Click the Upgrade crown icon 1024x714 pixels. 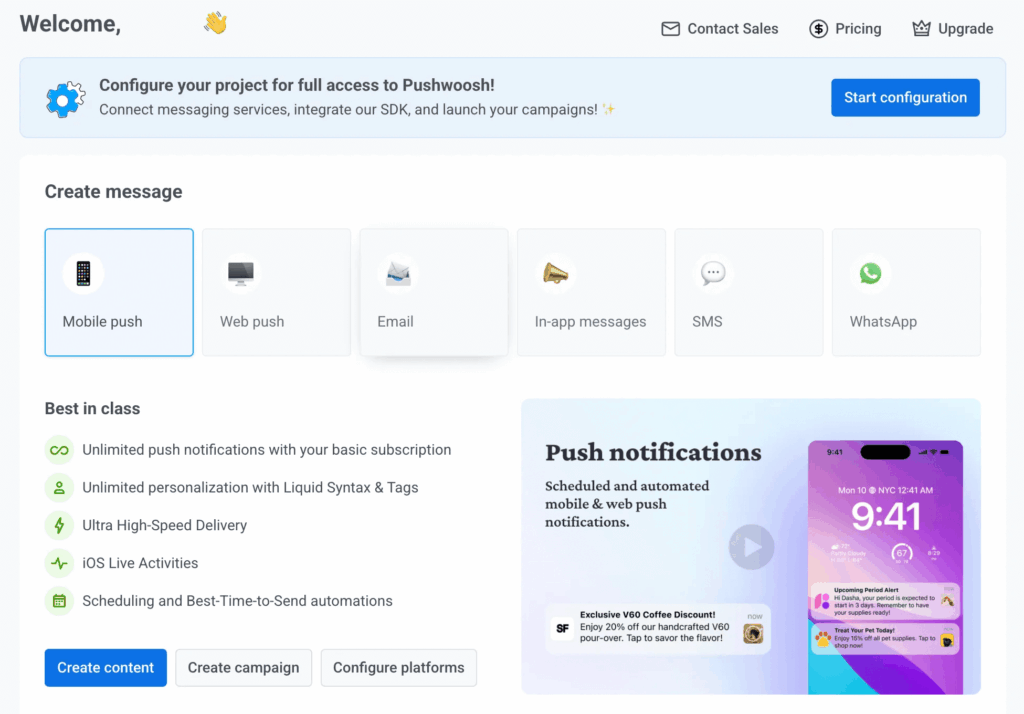coord(921,29)
